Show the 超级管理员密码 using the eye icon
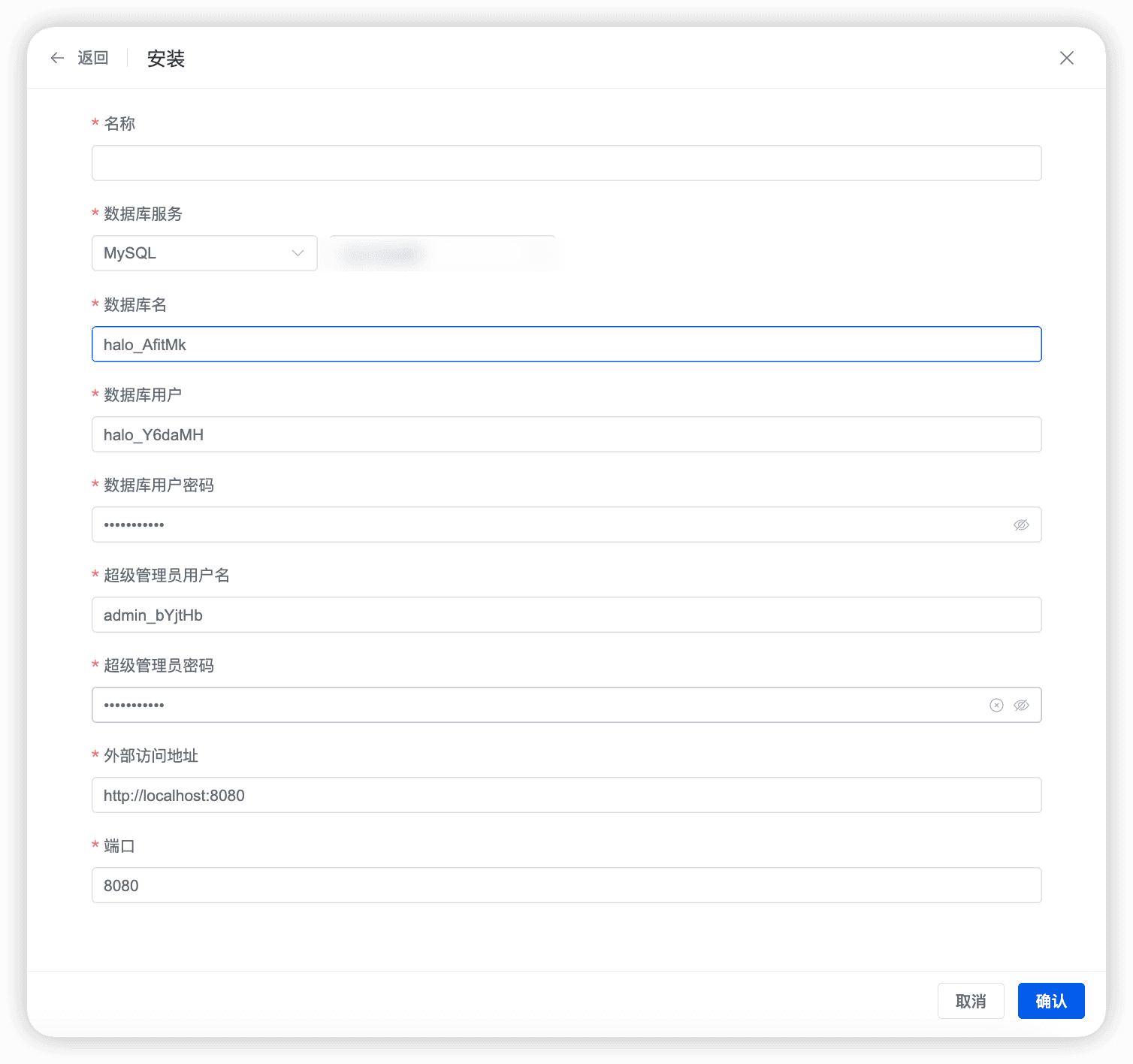 tap(1021, 705)
